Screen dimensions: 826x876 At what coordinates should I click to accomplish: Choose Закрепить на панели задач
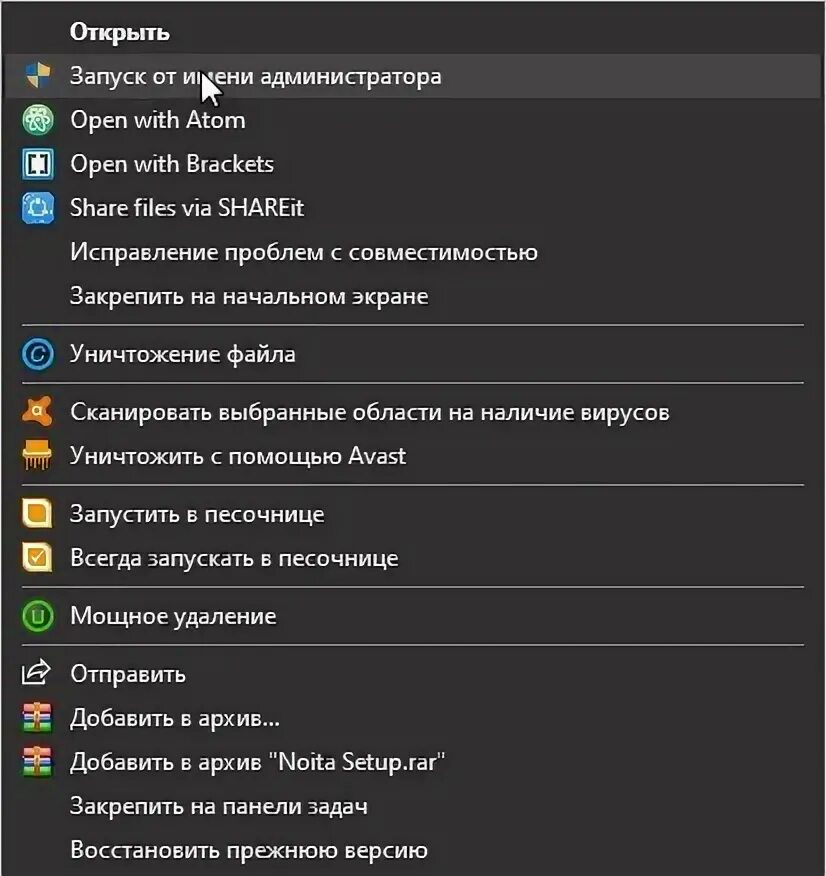coord(413,806)
